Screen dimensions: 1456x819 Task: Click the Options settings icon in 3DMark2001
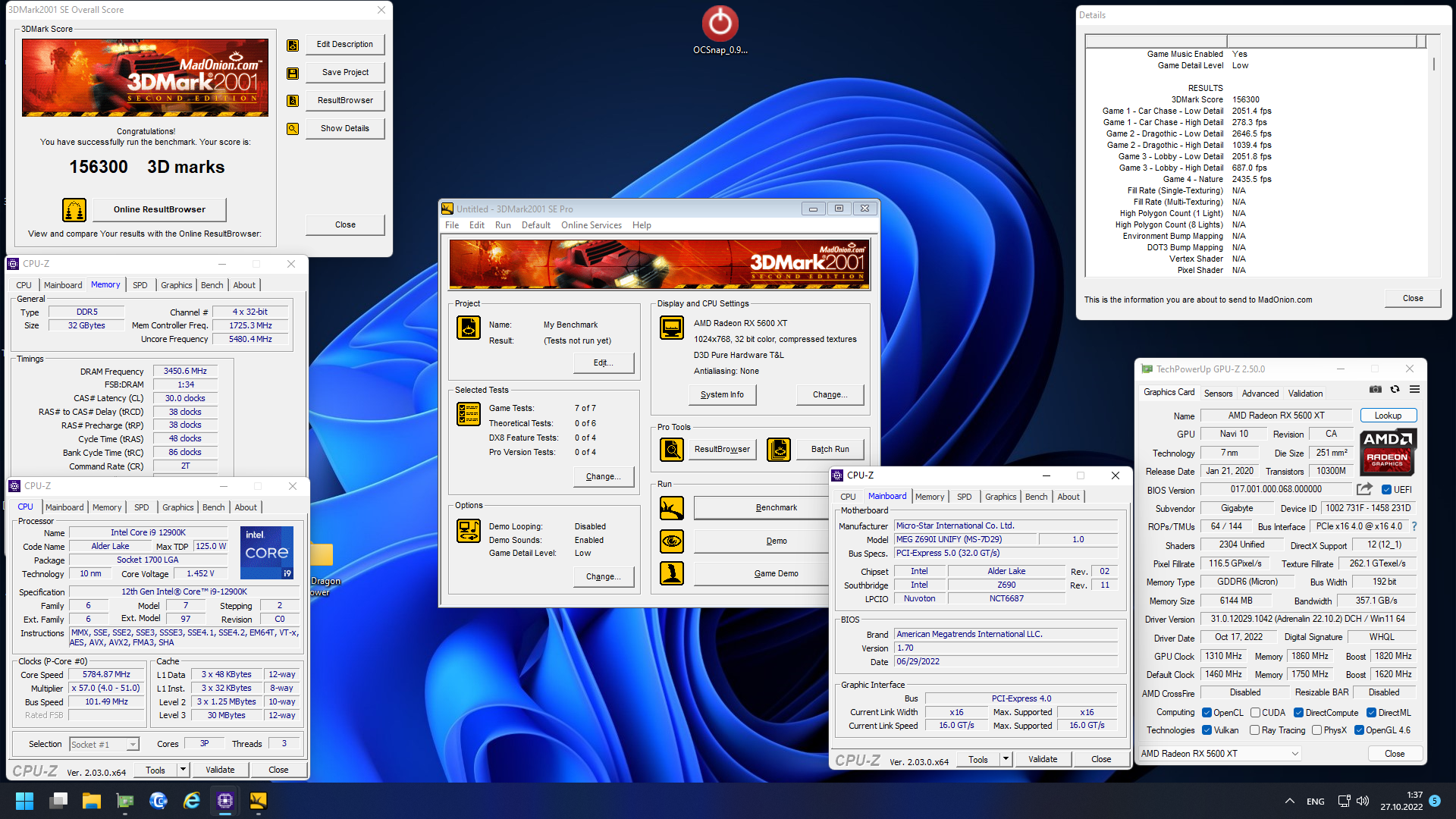[x=469, y=531]
